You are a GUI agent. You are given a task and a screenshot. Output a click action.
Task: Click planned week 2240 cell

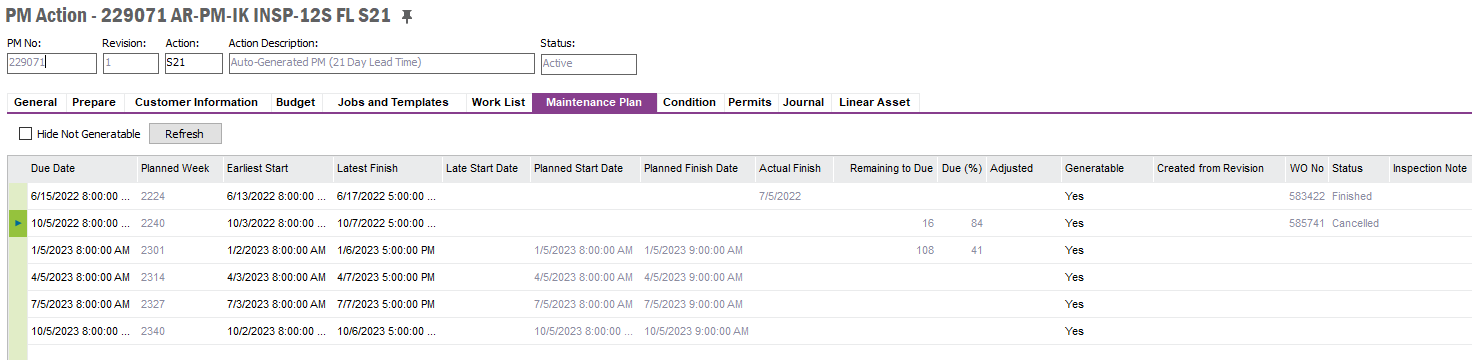tap(180, 223)
